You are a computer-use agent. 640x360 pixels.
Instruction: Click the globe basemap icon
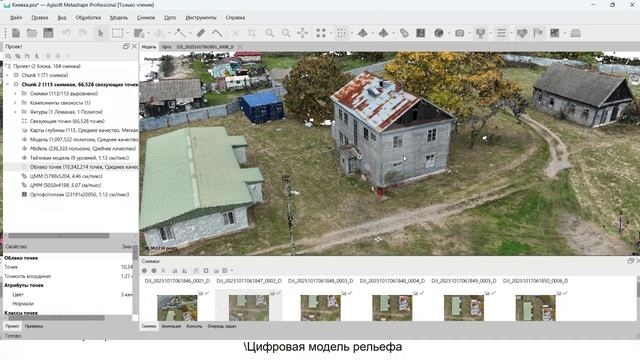coord(439,33)
